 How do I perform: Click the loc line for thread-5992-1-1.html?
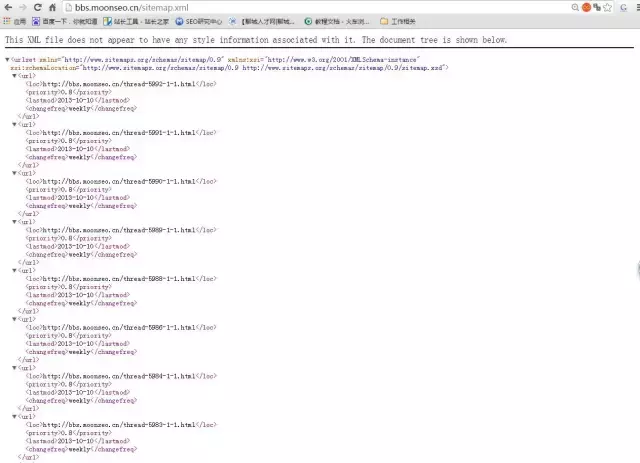121,84
